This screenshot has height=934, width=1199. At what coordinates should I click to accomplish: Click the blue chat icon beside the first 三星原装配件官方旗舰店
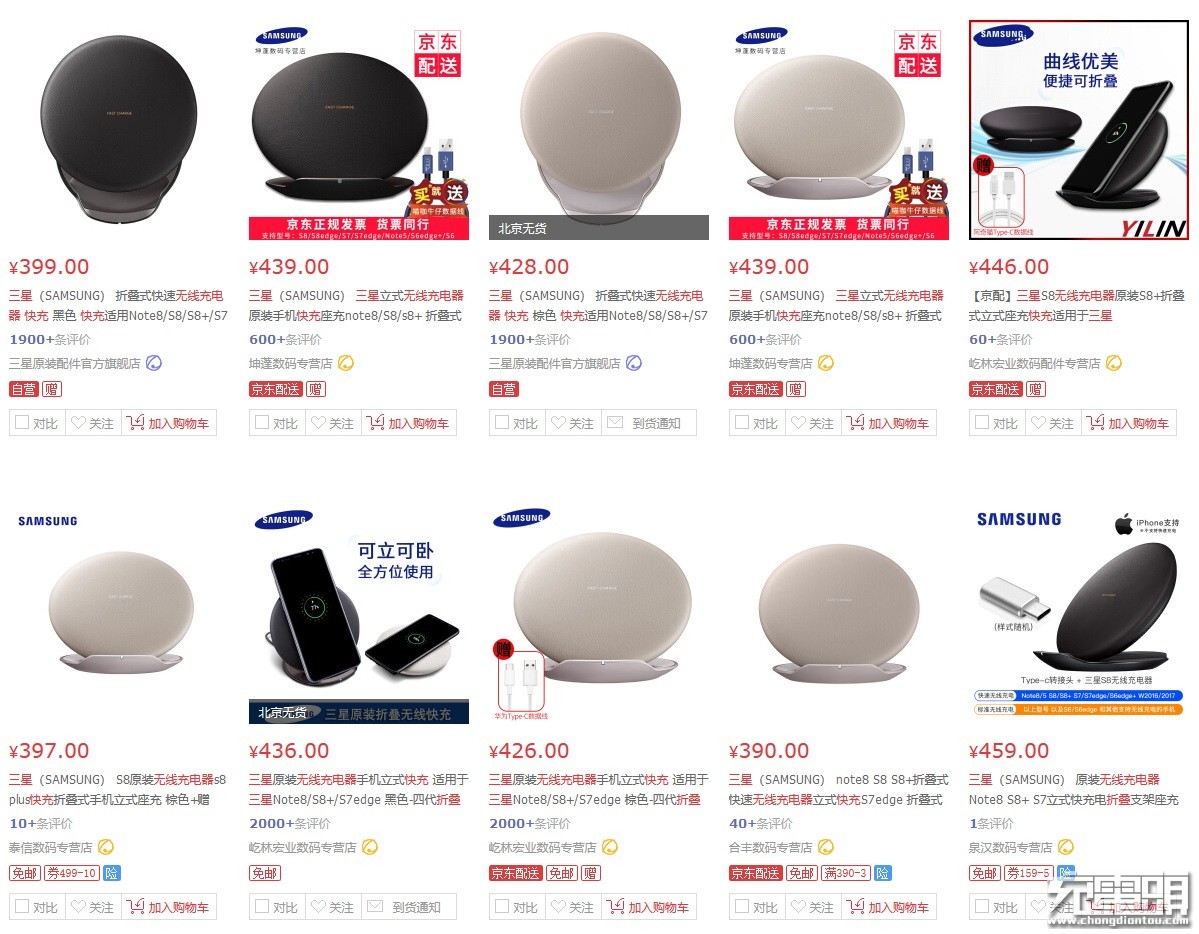154,363
